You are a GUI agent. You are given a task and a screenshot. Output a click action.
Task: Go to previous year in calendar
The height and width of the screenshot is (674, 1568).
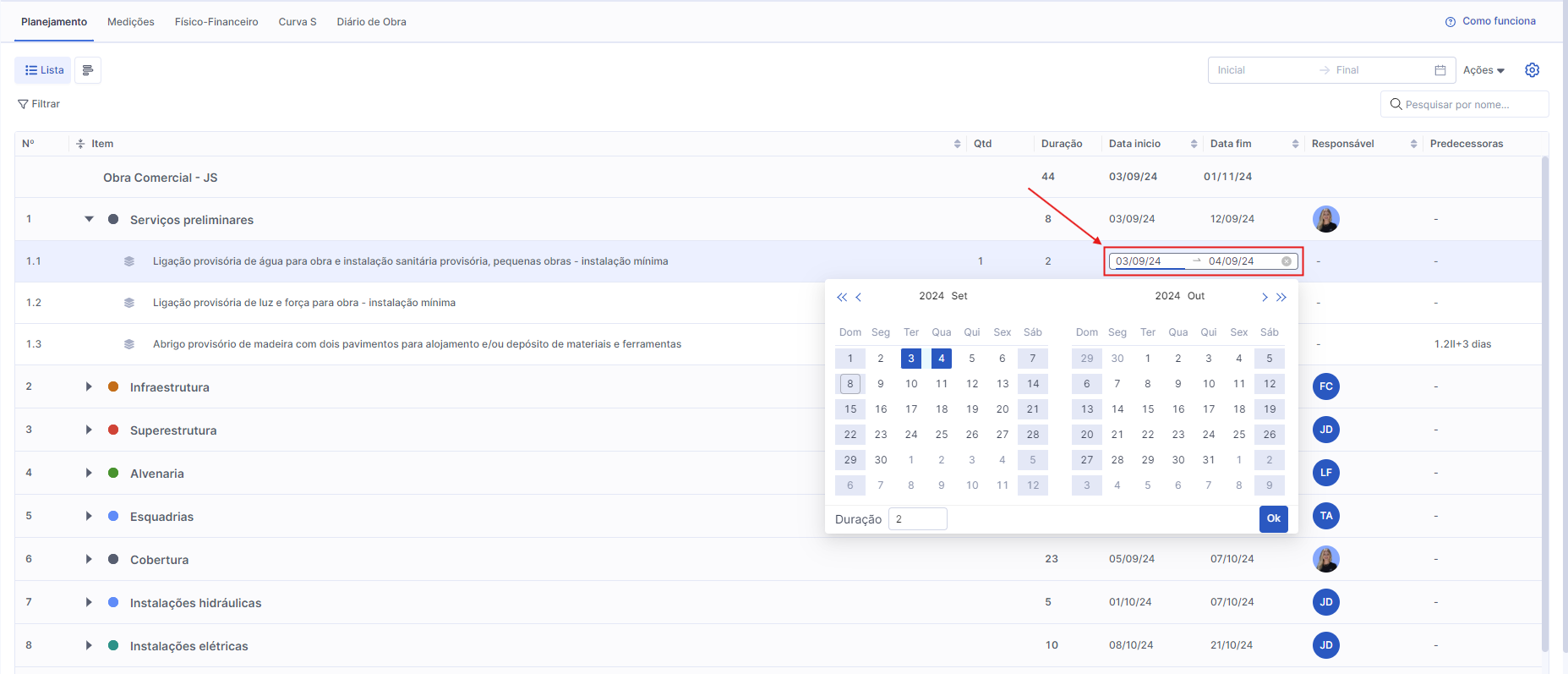[x=841, y=297]
